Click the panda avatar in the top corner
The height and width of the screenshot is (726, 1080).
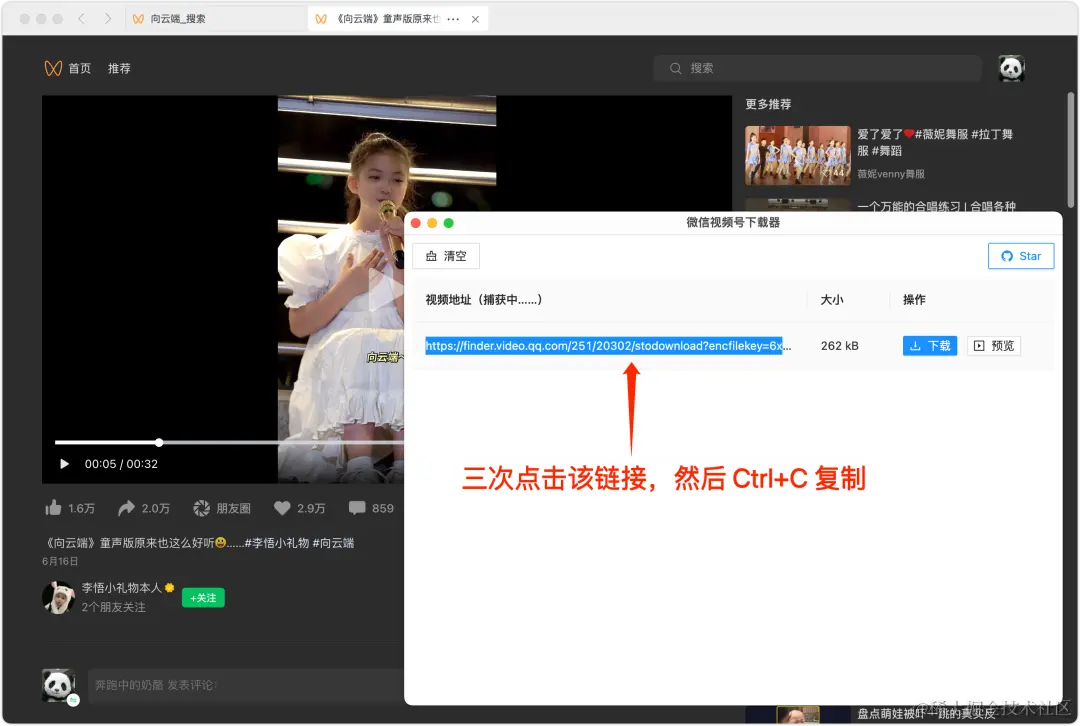click(1010, 67)
